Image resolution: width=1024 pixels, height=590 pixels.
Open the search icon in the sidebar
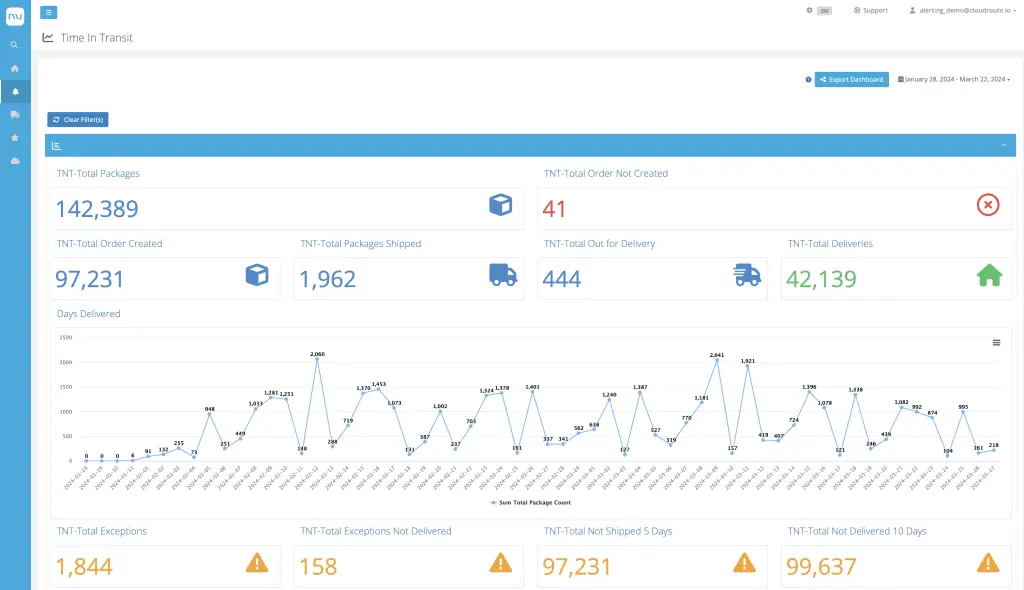point(14,45)
